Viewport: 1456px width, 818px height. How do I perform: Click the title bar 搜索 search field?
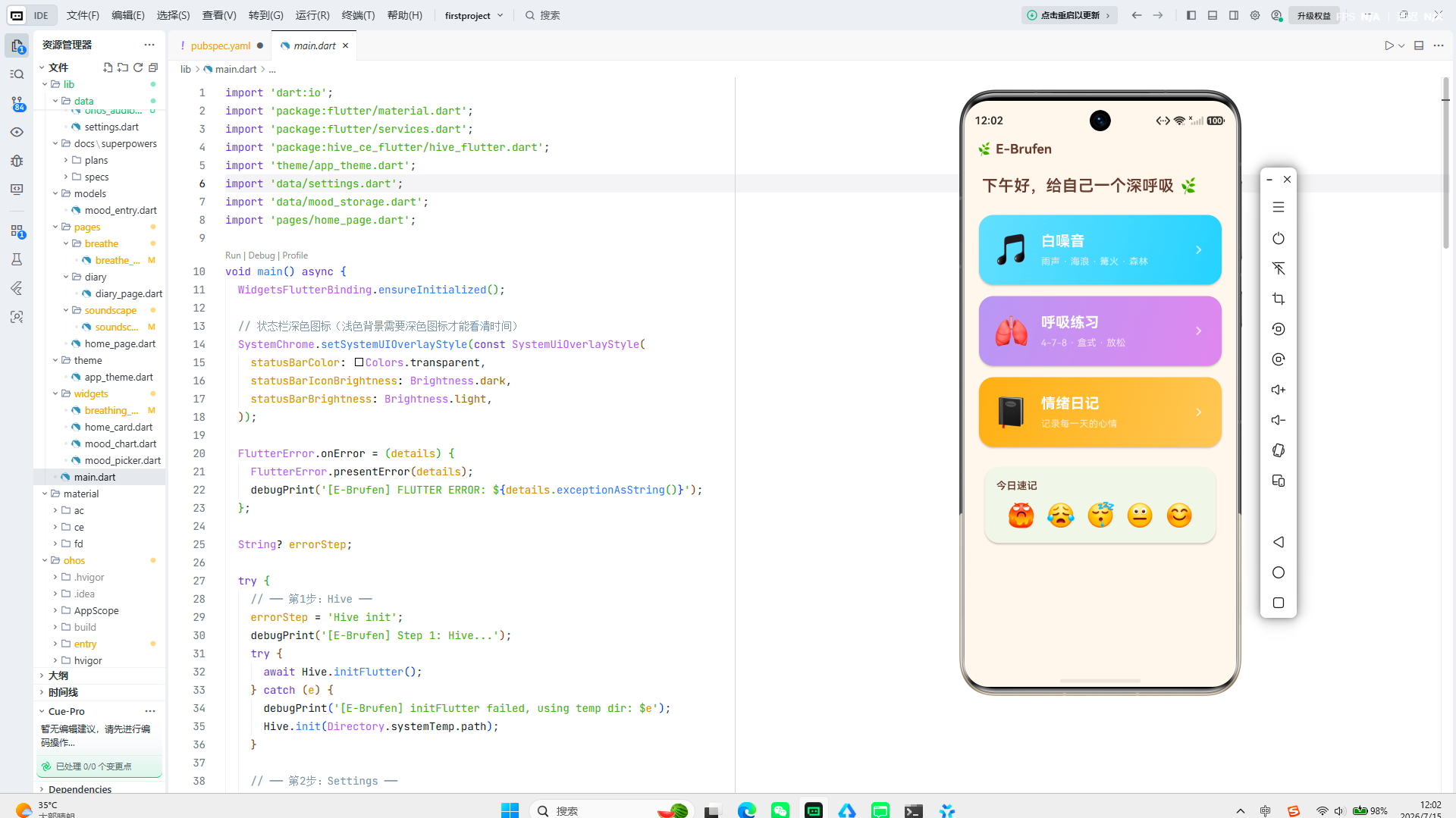[542, 15]
